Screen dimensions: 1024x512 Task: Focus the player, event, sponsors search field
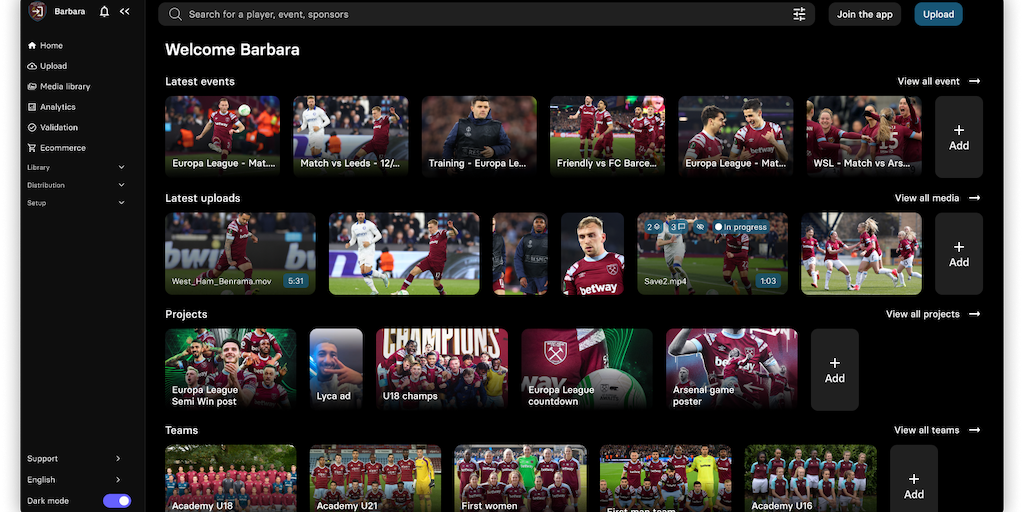[x=487, y=14]
